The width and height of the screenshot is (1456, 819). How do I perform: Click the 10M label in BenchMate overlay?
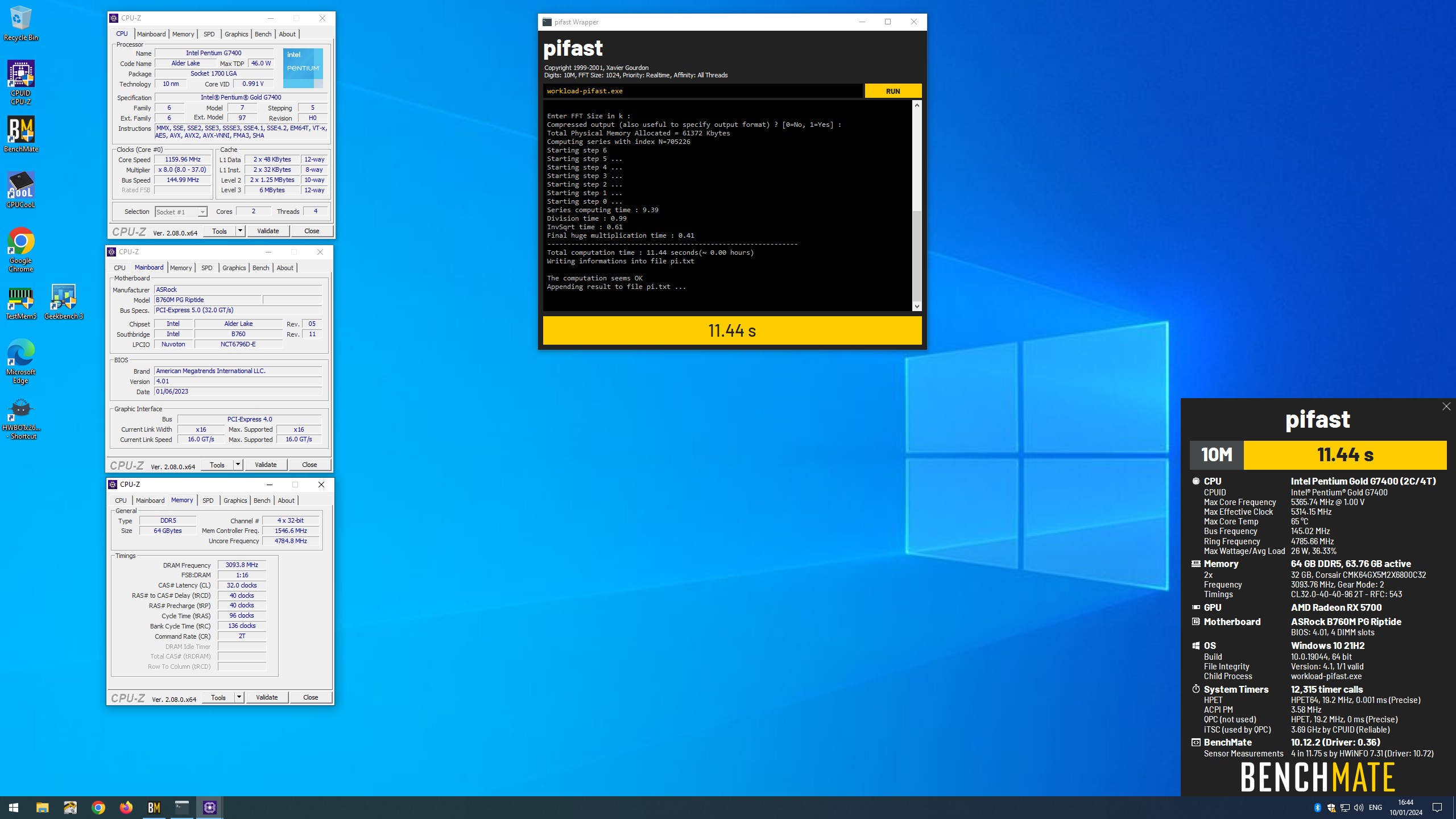(x=1217, y=455)
